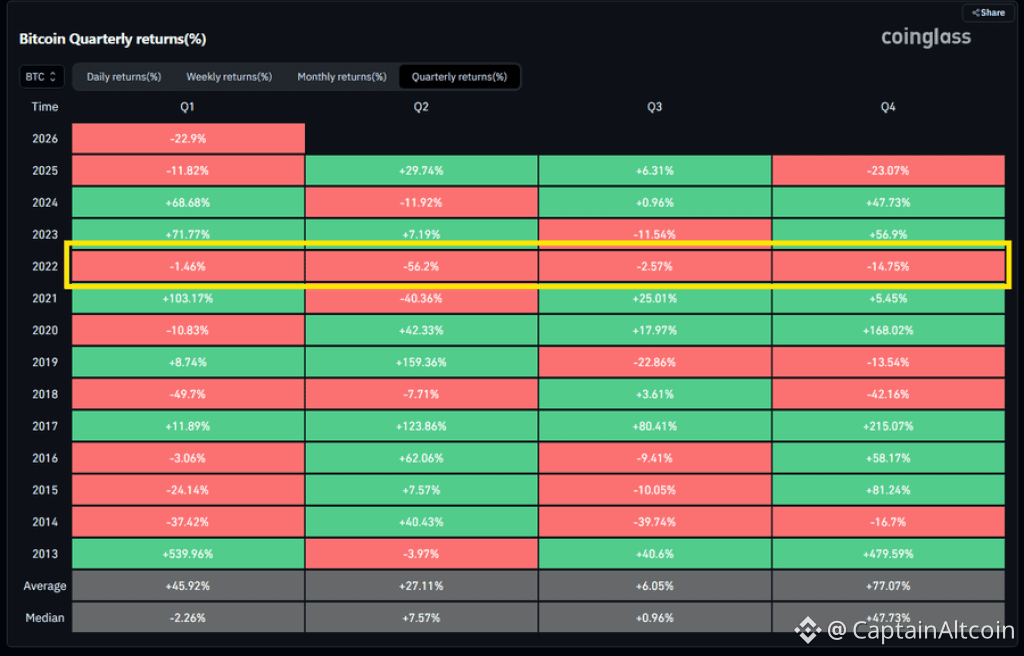The width and height of the screenshot is (1024, 656).
Task: Select the 2018 Q1 cell -49.7%
Action: tap(188, 394)
